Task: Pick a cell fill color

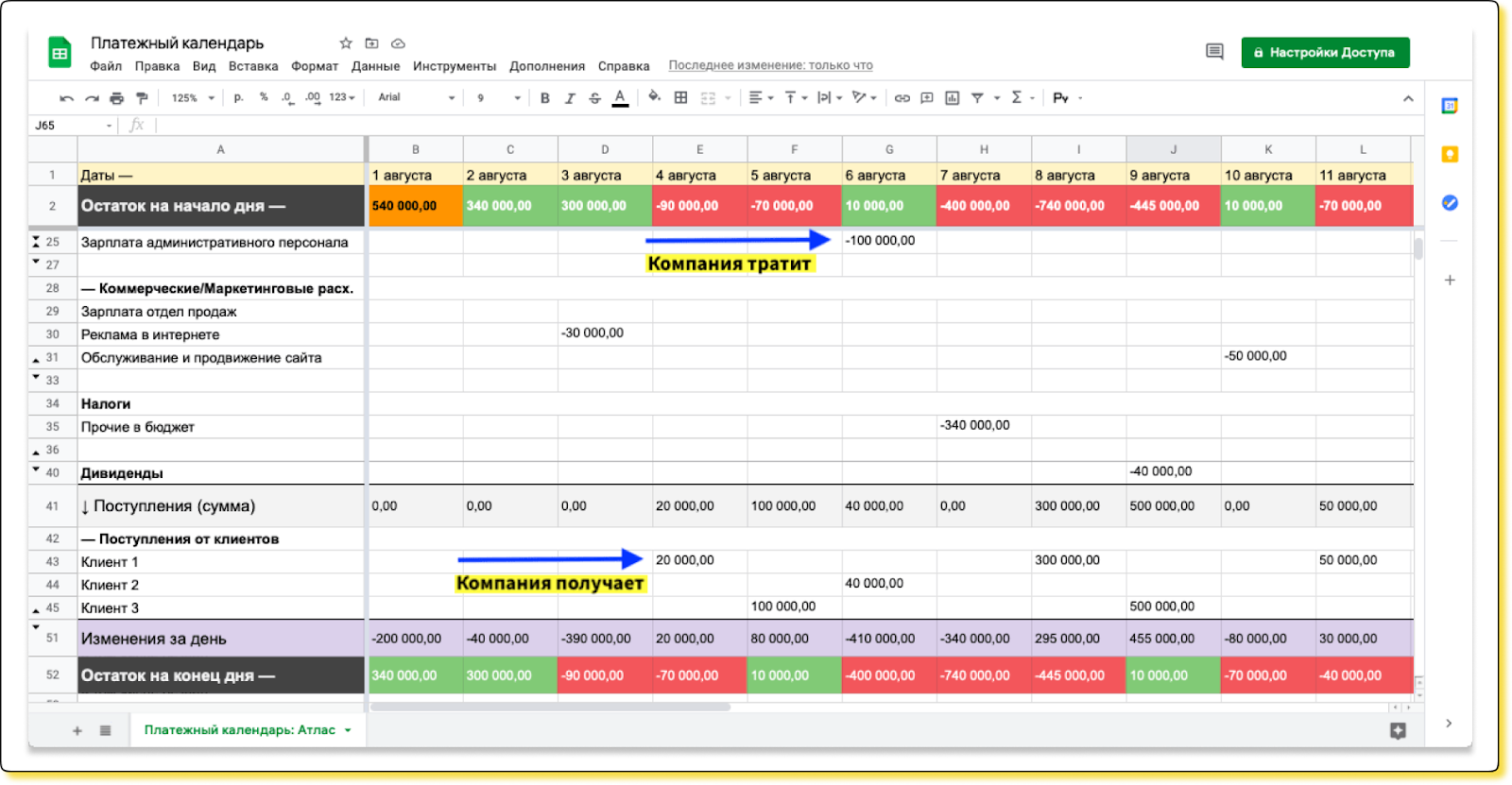Action: pos(654,98)
